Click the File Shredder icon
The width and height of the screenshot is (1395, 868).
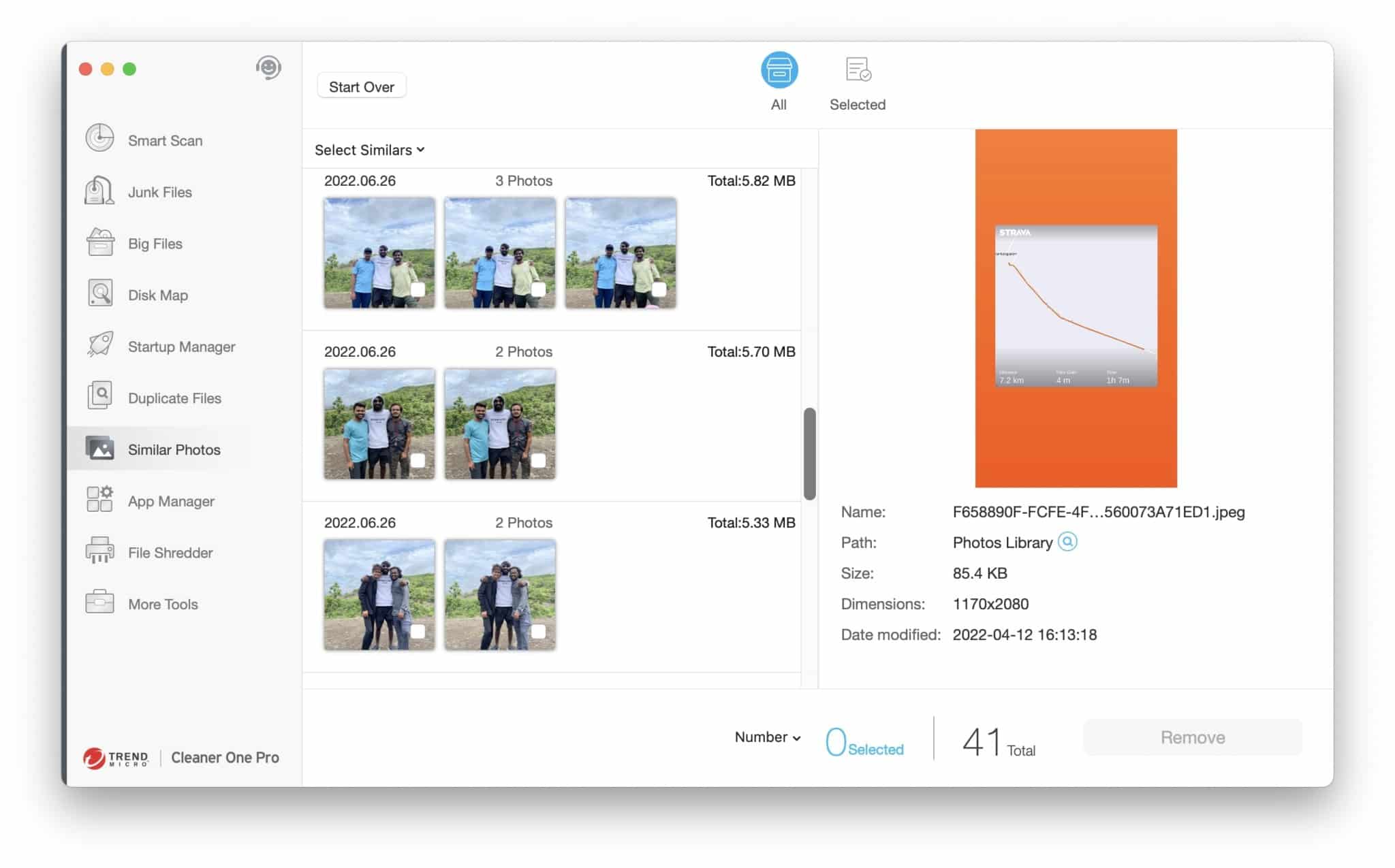pos(99,551)
